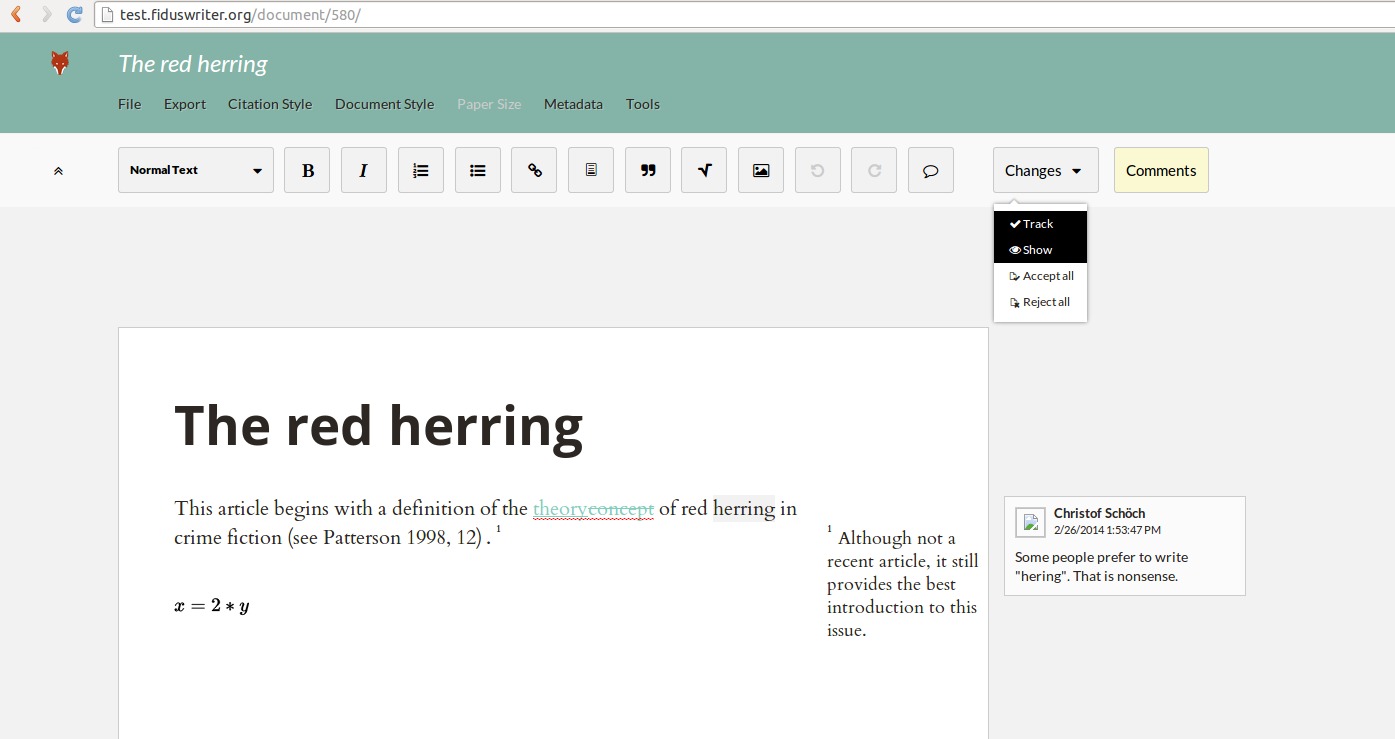Image resolution: width=1395 pixels, height=739 pixels.
Task: Click the Comments button
Action: 1161,170
